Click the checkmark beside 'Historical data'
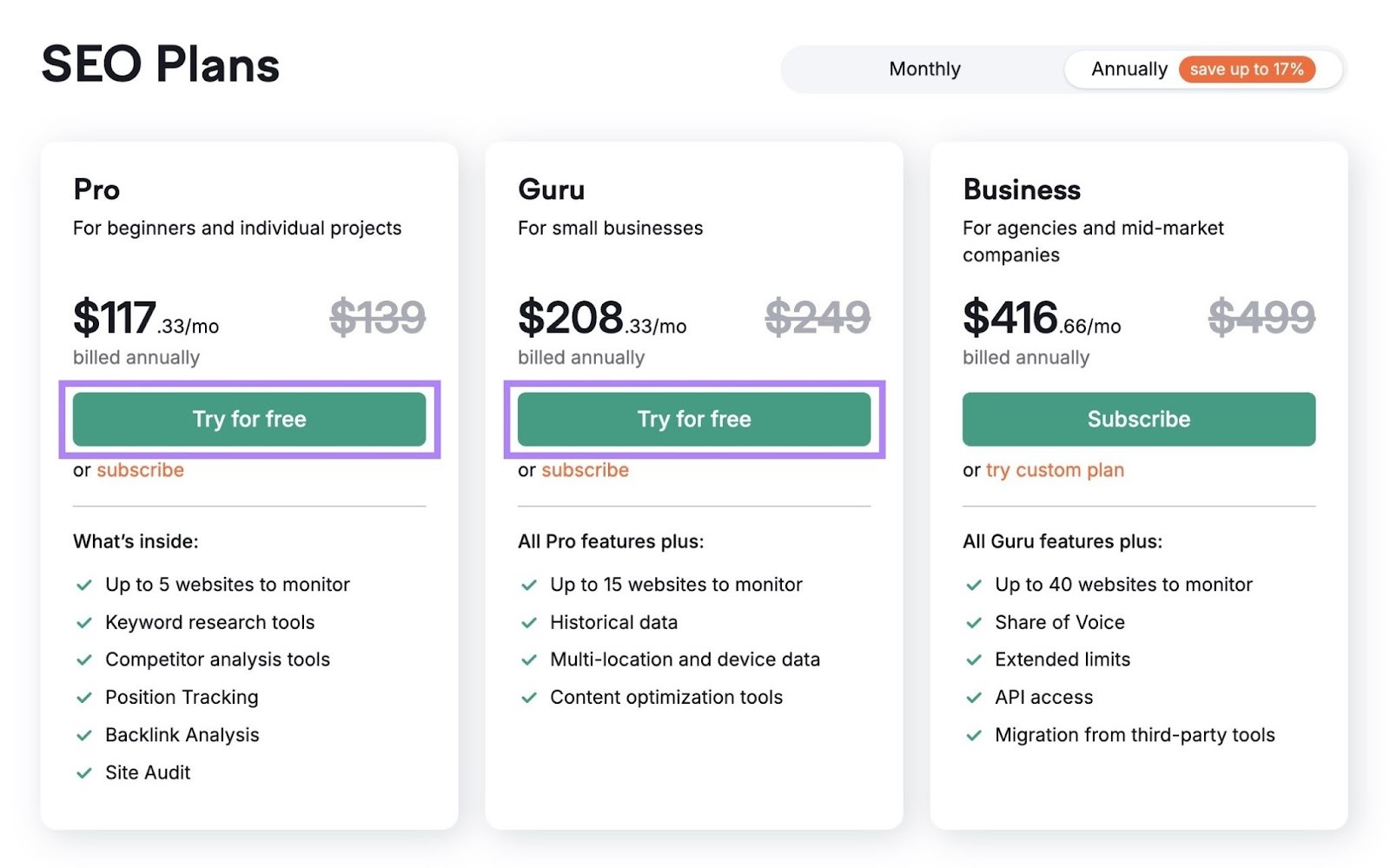Screen dimensions: 1390x868 (529, 622)
